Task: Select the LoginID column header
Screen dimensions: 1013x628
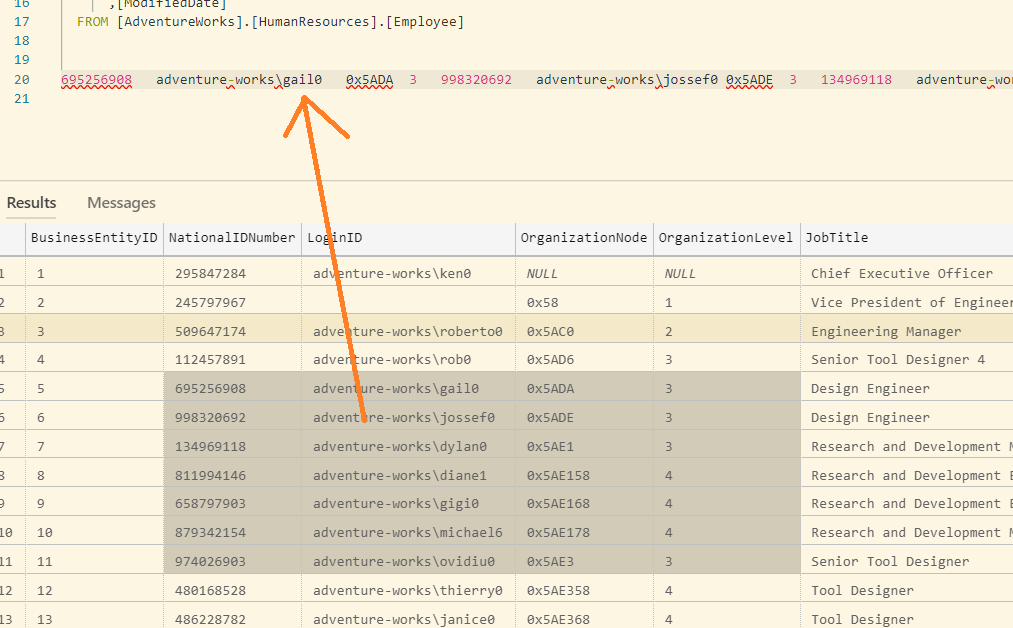Action: click(408, 238)
